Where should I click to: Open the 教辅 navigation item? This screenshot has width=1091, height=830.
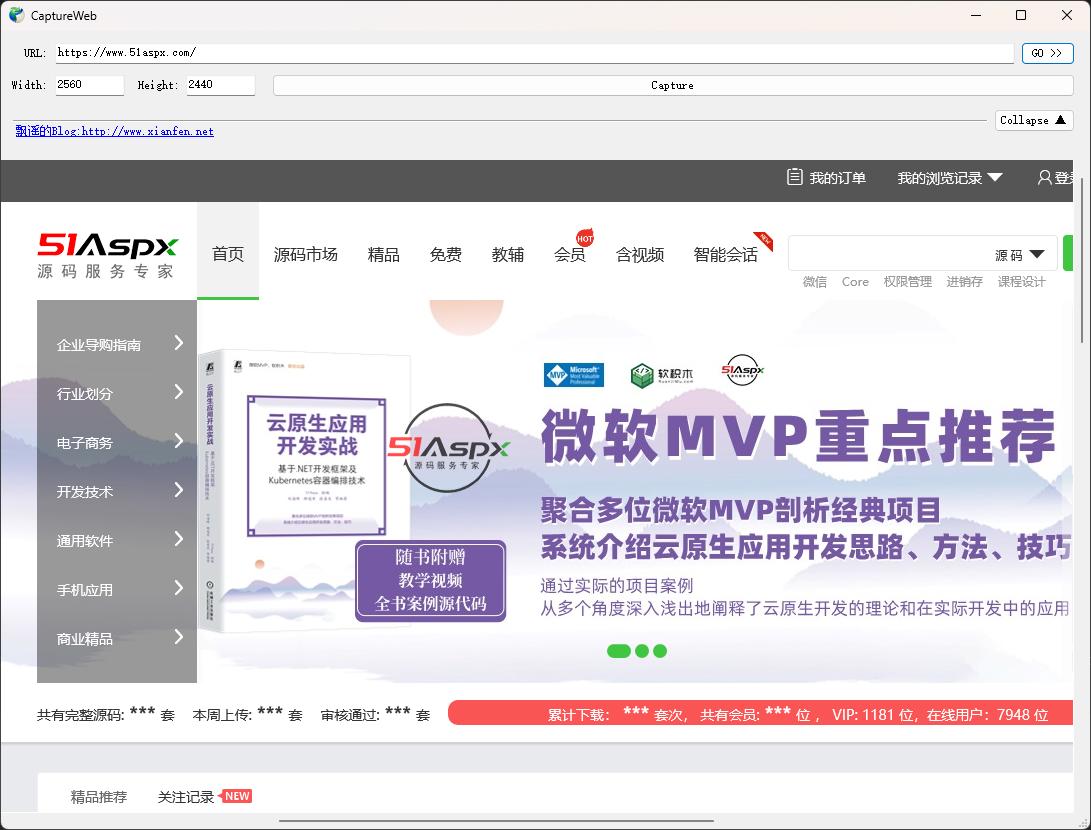508,255
